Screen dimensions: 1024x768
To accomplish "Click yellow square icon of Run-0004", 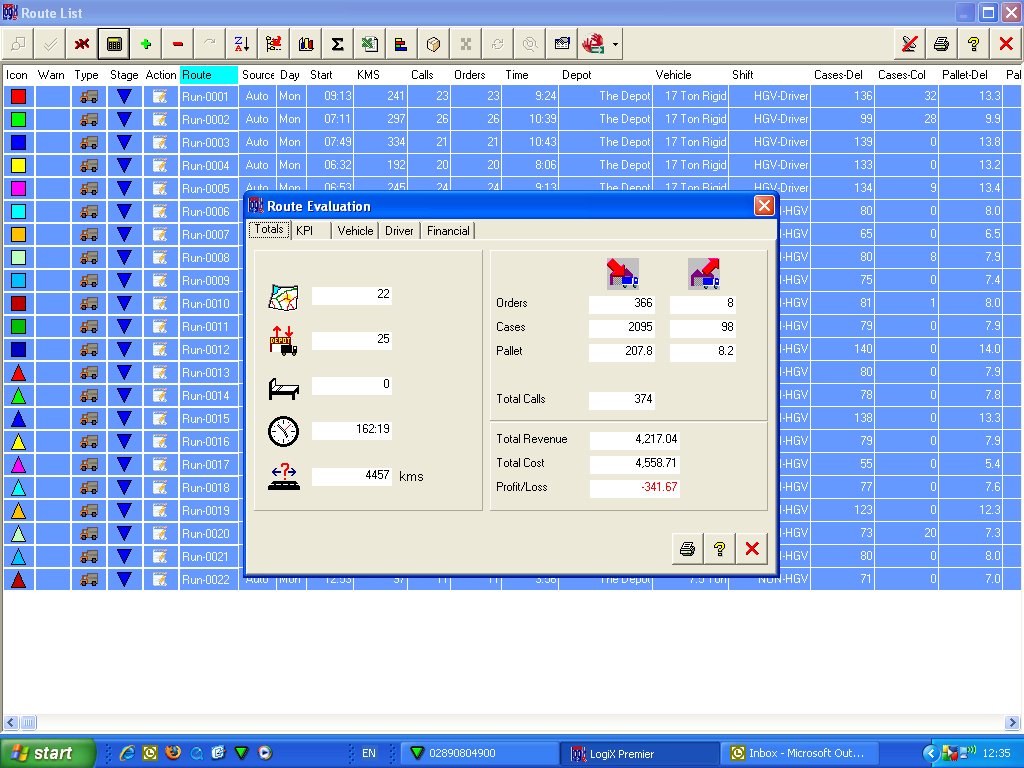I will [x=18, y=165].
